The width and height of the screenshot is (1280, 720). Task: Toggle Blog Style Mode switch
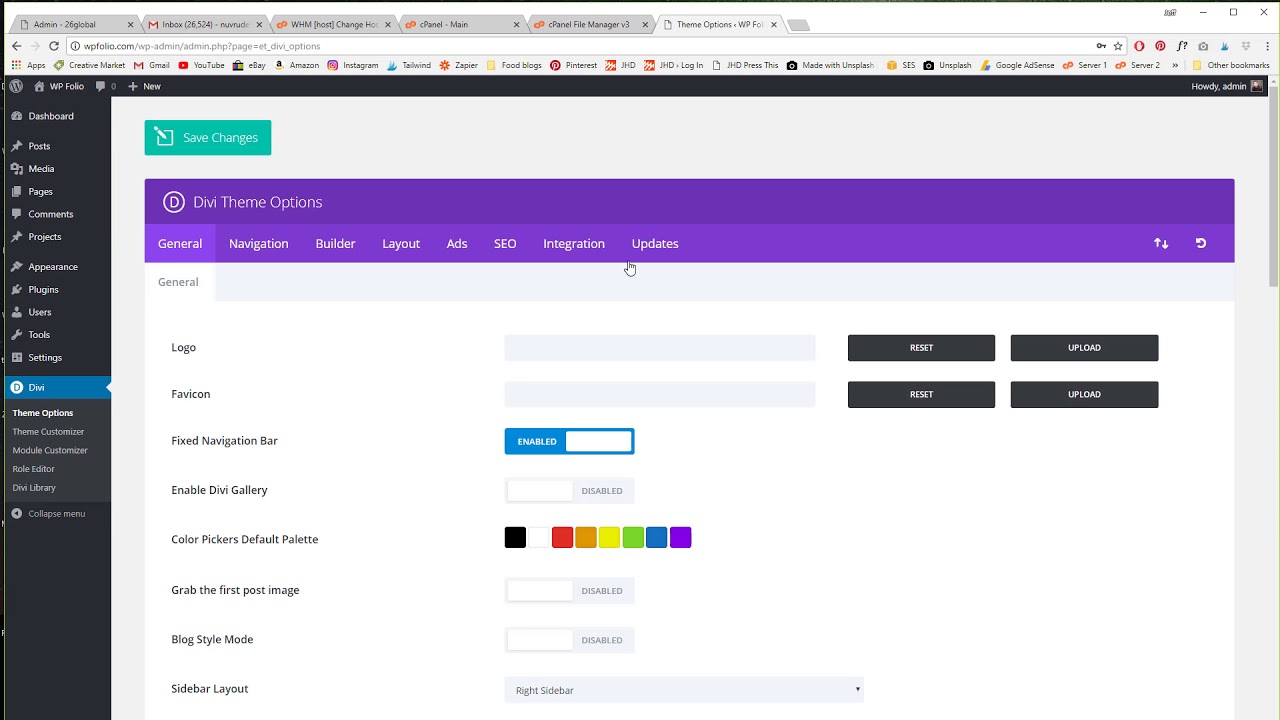click(569, 640)
